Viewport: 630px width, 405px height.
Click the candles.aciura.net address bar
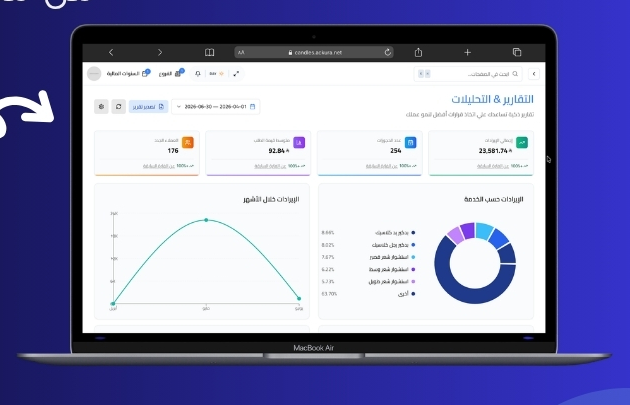315,52
